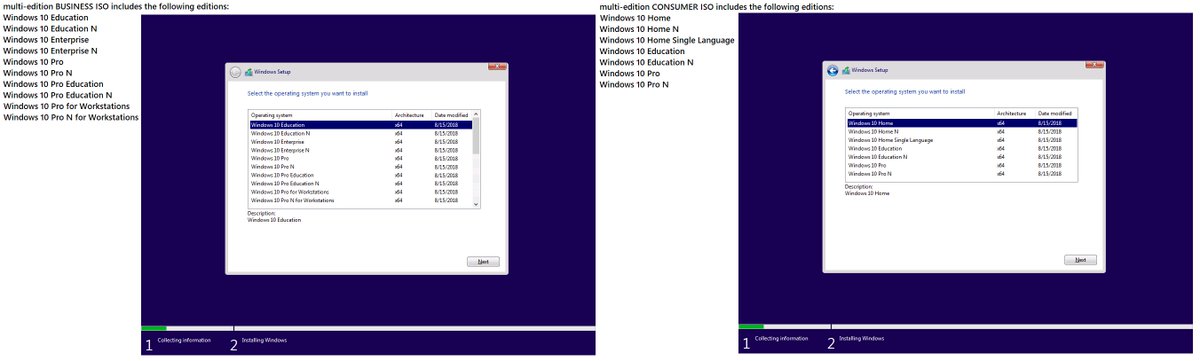Click the back arrow in the Consumer ISO setup window
The width and height of the screenshot is (1200, 361).
click(x=832, y=70)
